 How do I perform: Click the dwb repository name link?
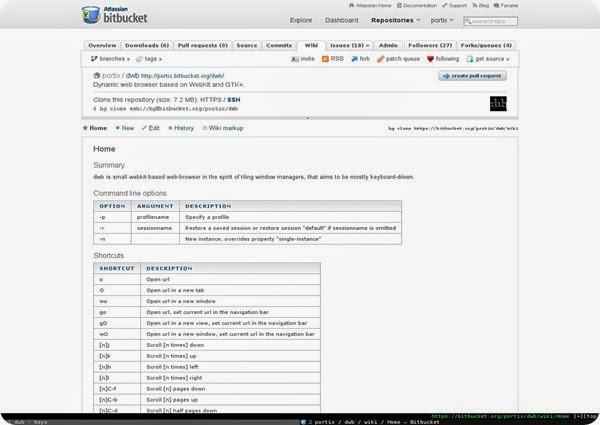(x=132, y=76)
